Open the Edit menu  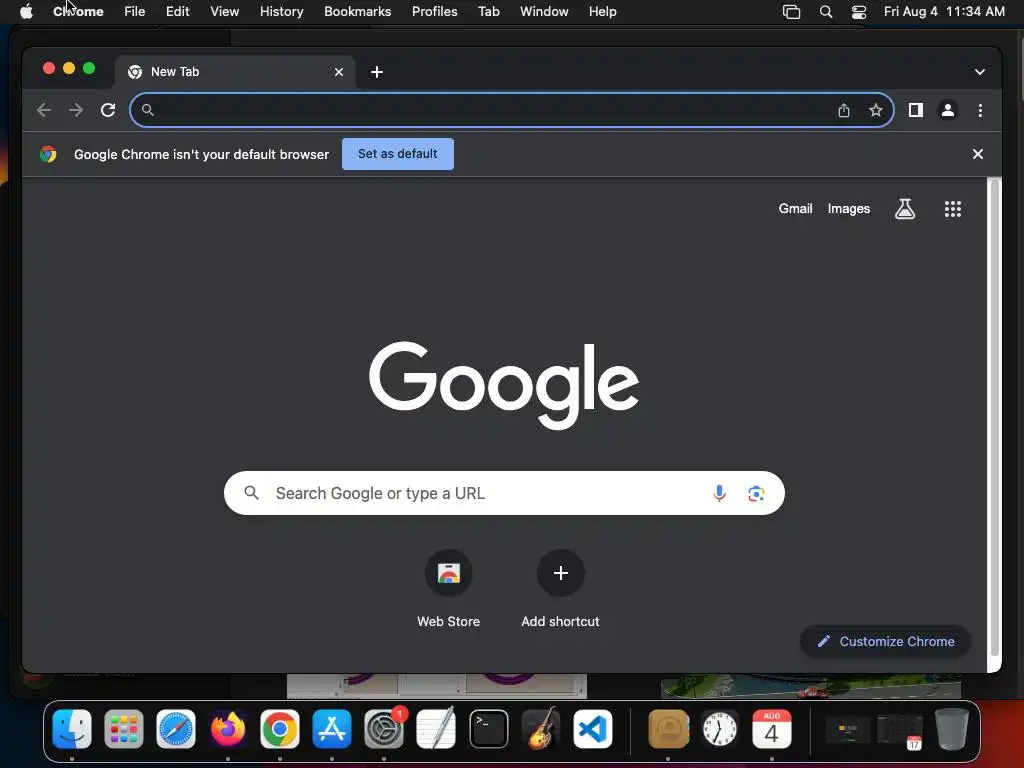point(178,12)
